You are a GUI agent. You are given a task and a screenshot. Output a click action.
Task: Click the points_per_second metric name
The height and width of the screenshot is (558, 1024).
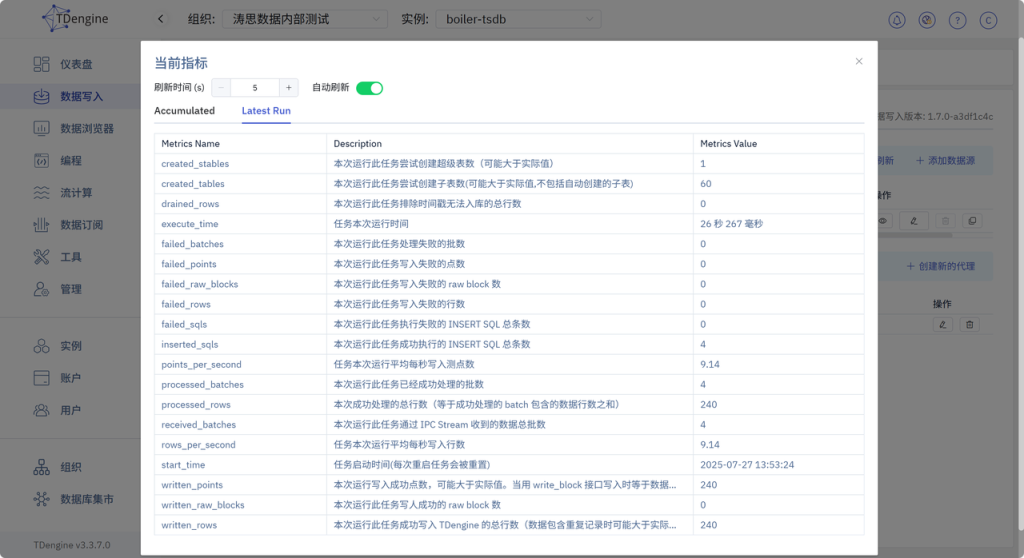(x=201, y=365)
